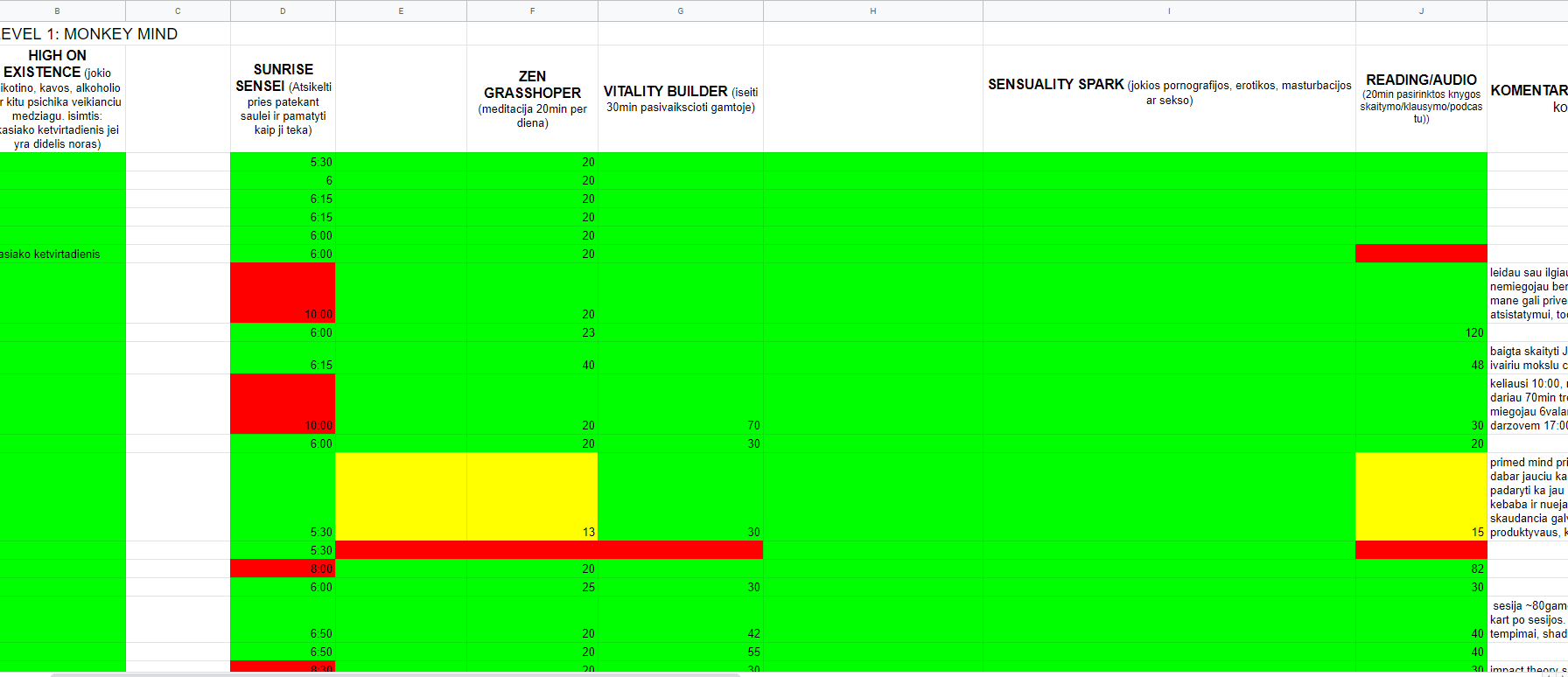This screenshot has height=677, width=1568.
Task: Select column B header
Action: (58, 10)
